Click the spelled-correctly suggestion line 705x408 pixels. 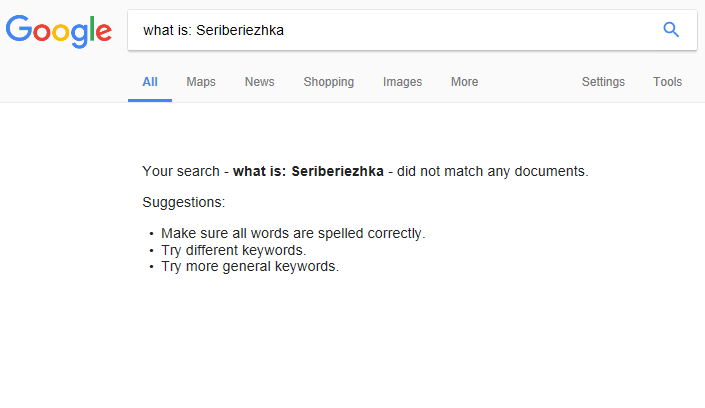point(293,233)
